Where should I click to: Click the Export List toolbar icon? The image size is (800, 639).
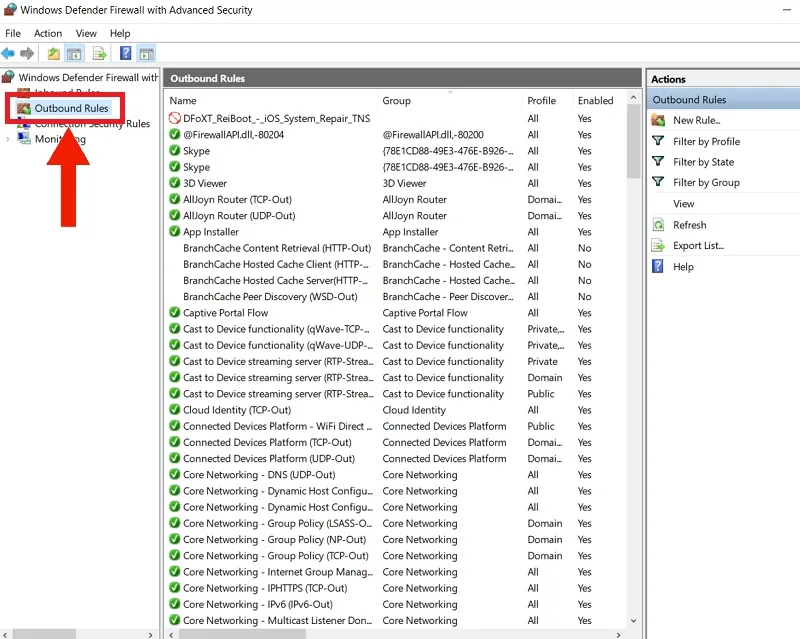tap(99, 53)
